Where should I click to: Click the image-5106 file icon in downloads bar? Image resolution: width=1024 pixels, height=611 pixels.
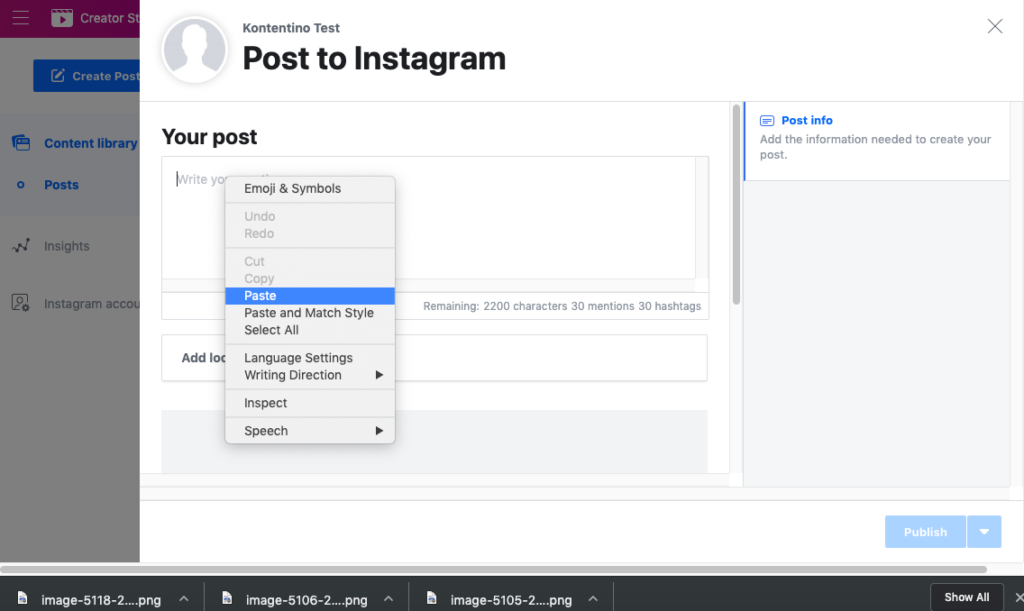tap(227, 598)
